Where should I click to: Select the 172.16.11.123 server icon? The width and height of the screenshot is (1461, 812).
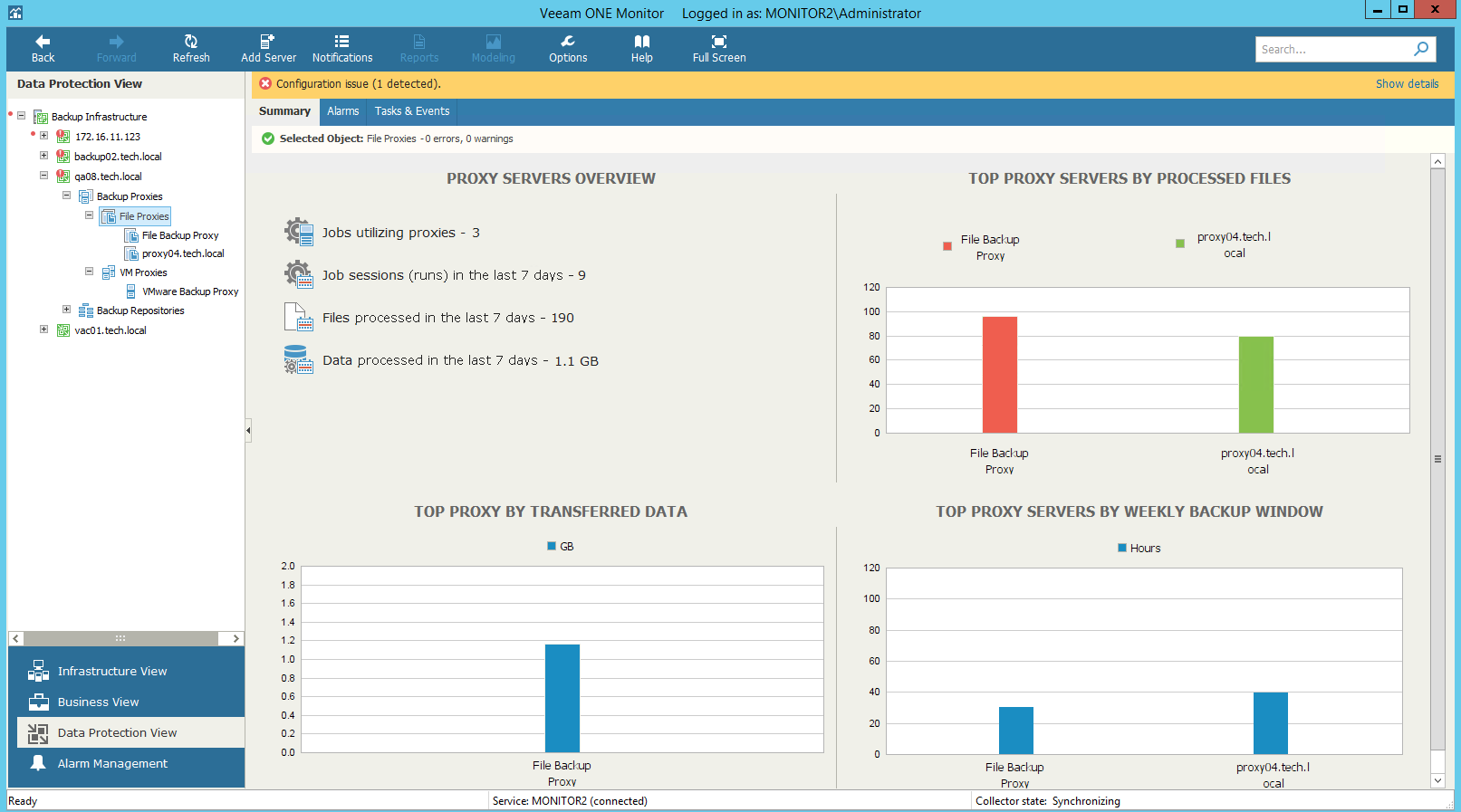coord(63,137)
